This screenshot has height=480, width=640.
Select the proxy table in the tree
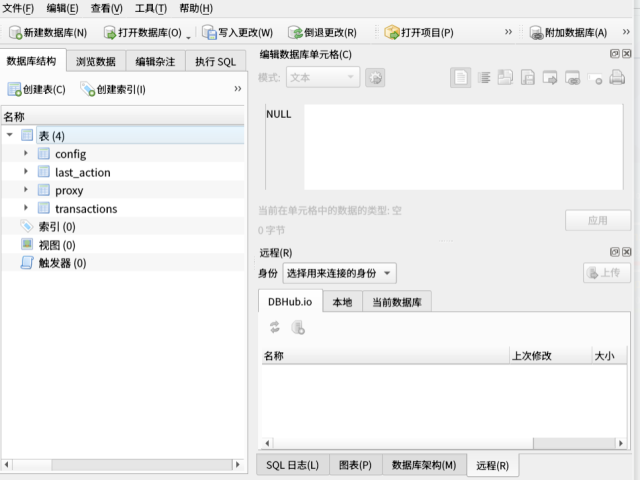(x=69, y=191)
